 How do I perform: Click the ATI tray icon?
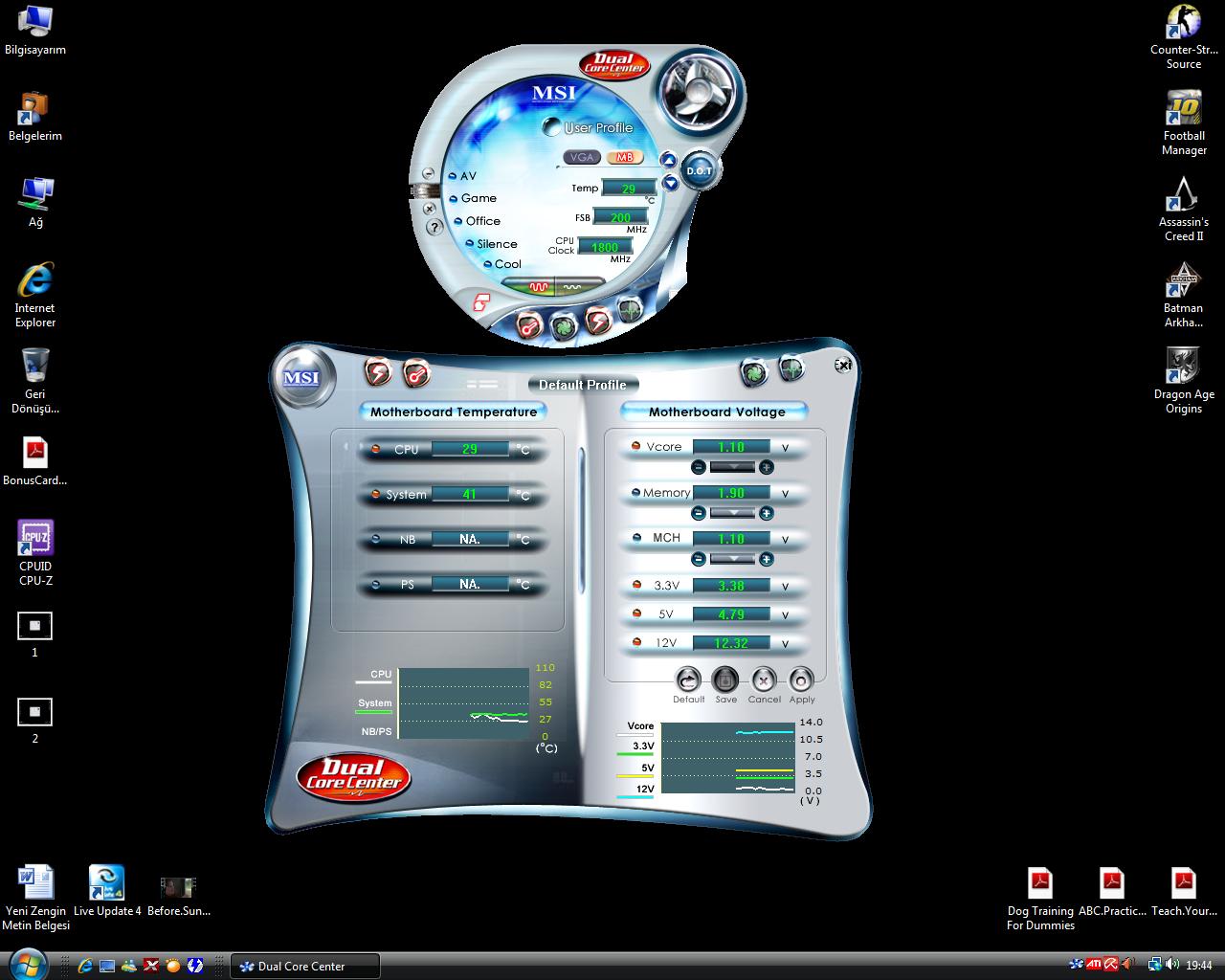tap(1094, 964)
